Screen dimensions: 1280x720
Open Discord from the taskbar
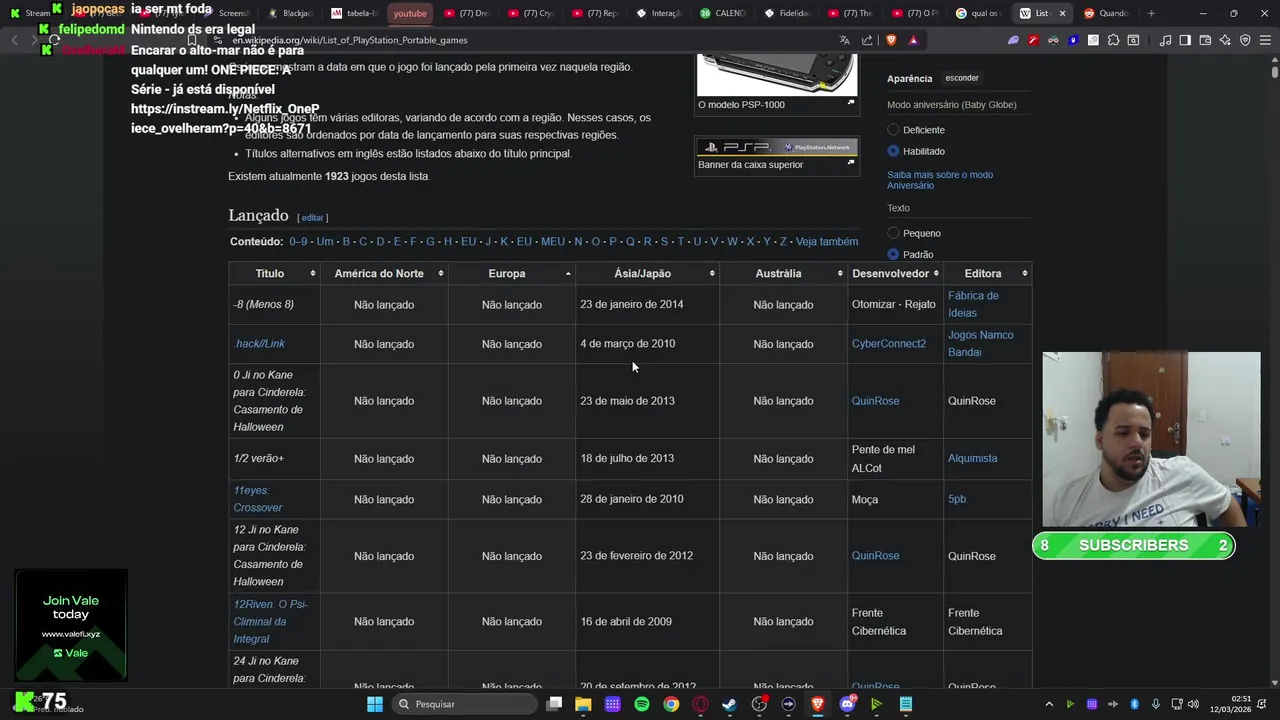click(x=848, y=704)
